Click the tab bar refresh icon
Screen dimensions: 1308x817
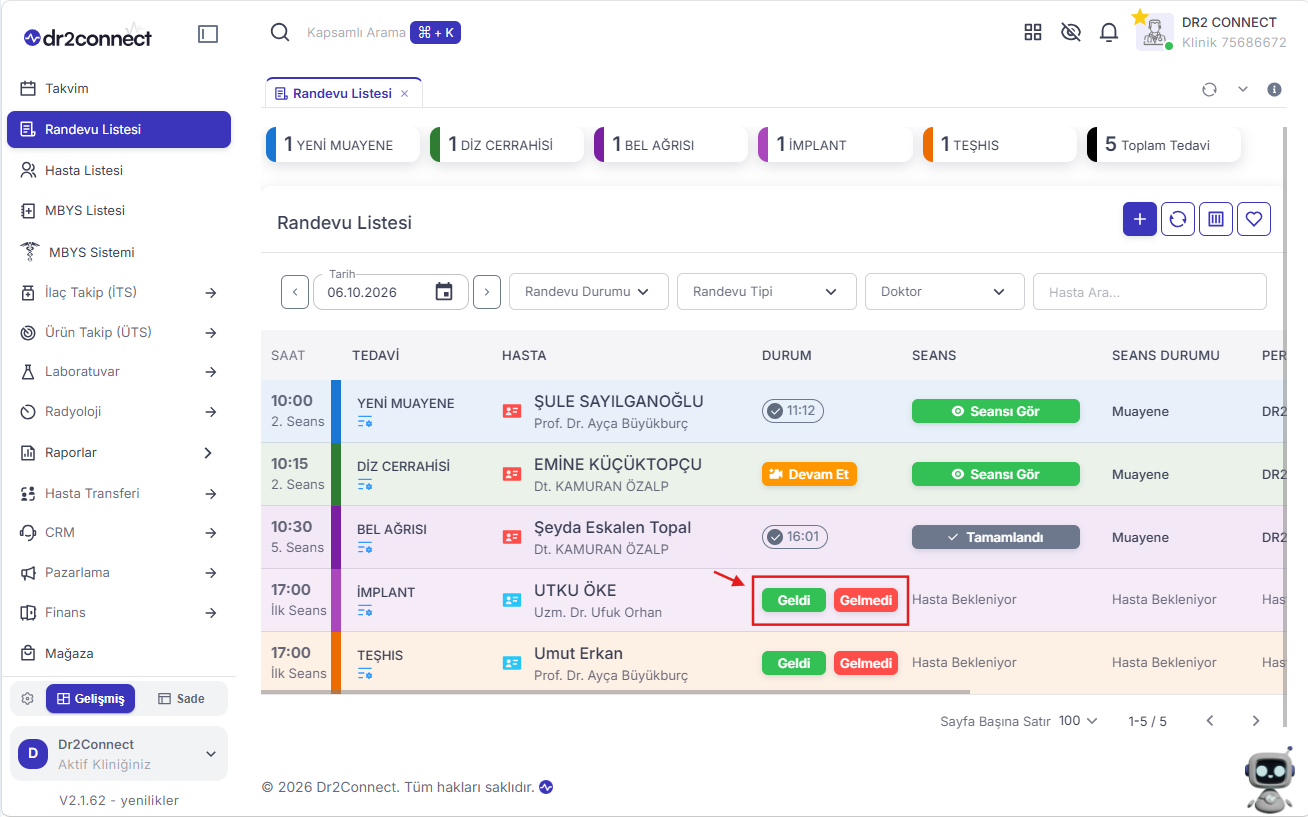pyautogui.click(x=1209, y=89)
